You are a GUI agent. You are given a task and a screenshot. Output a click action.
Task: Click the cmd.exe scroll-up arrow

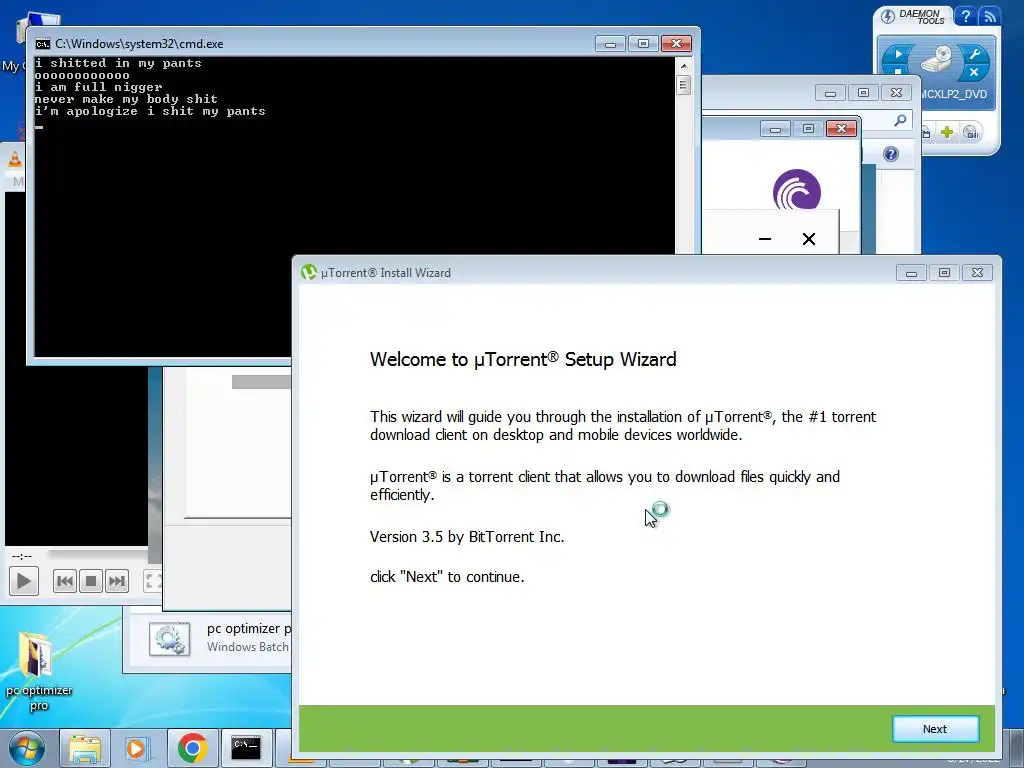683,66
